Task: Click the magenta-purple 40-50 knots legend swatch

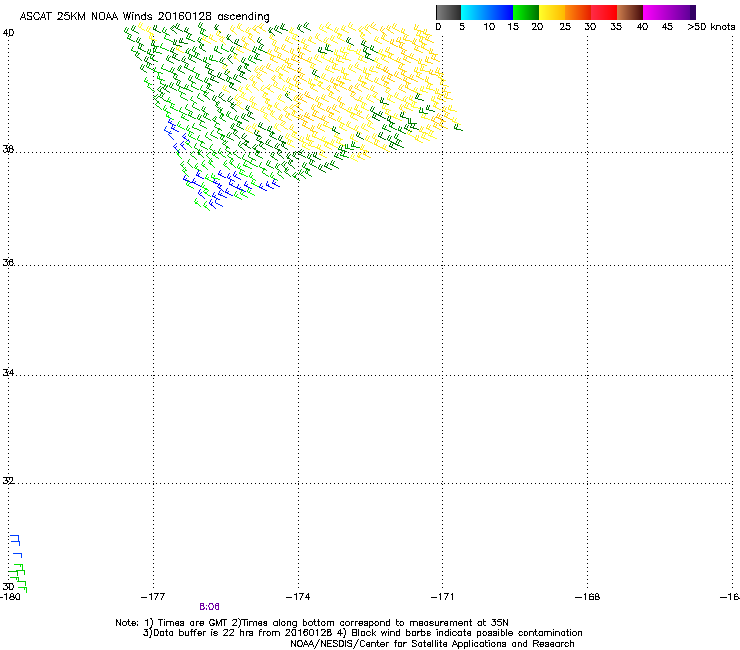Action: pyautogui.click(x=669, y=12)
